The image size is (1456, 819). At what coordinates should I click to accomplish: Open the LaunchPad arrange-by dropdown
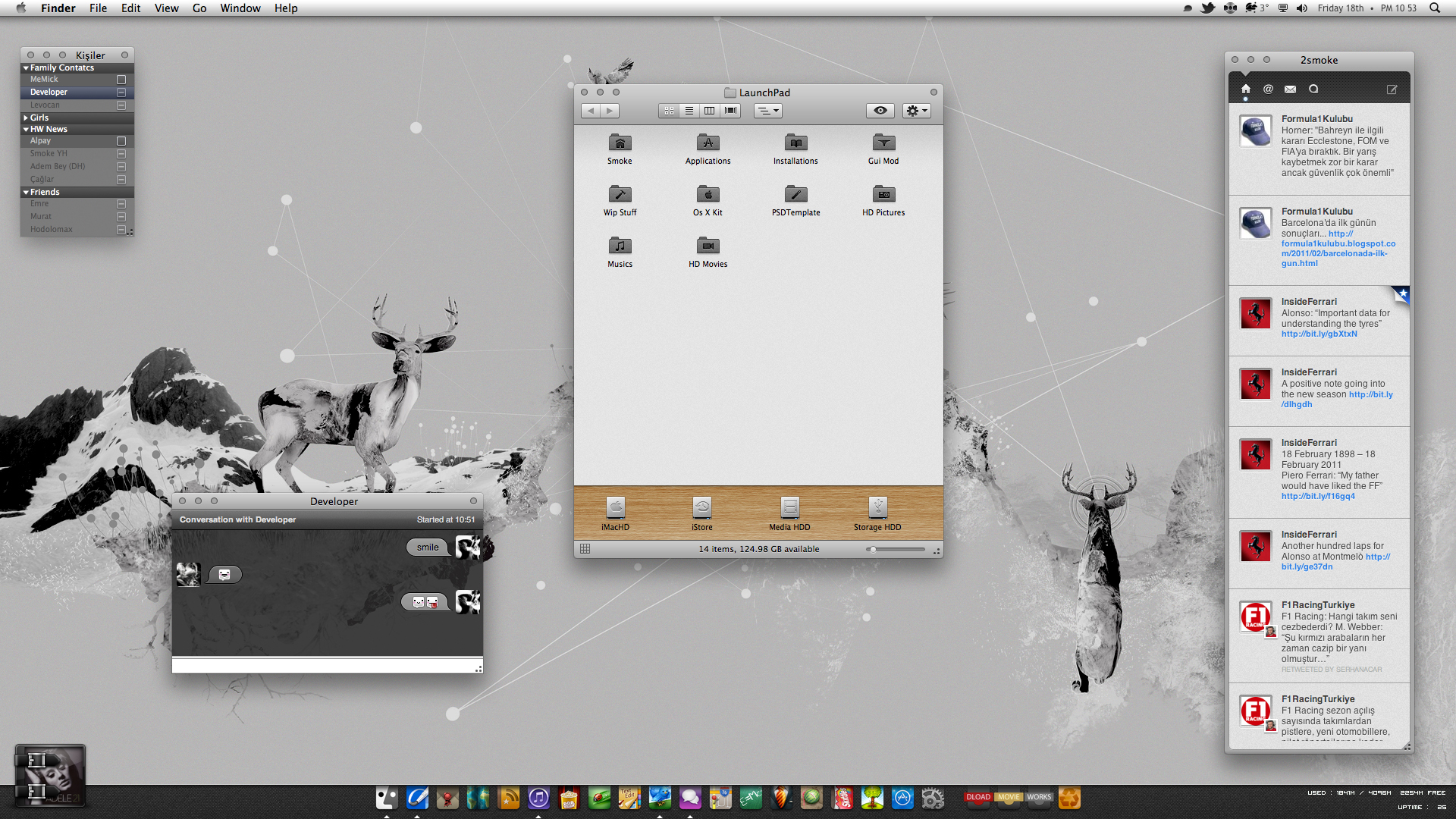click(x=768, y=111)
